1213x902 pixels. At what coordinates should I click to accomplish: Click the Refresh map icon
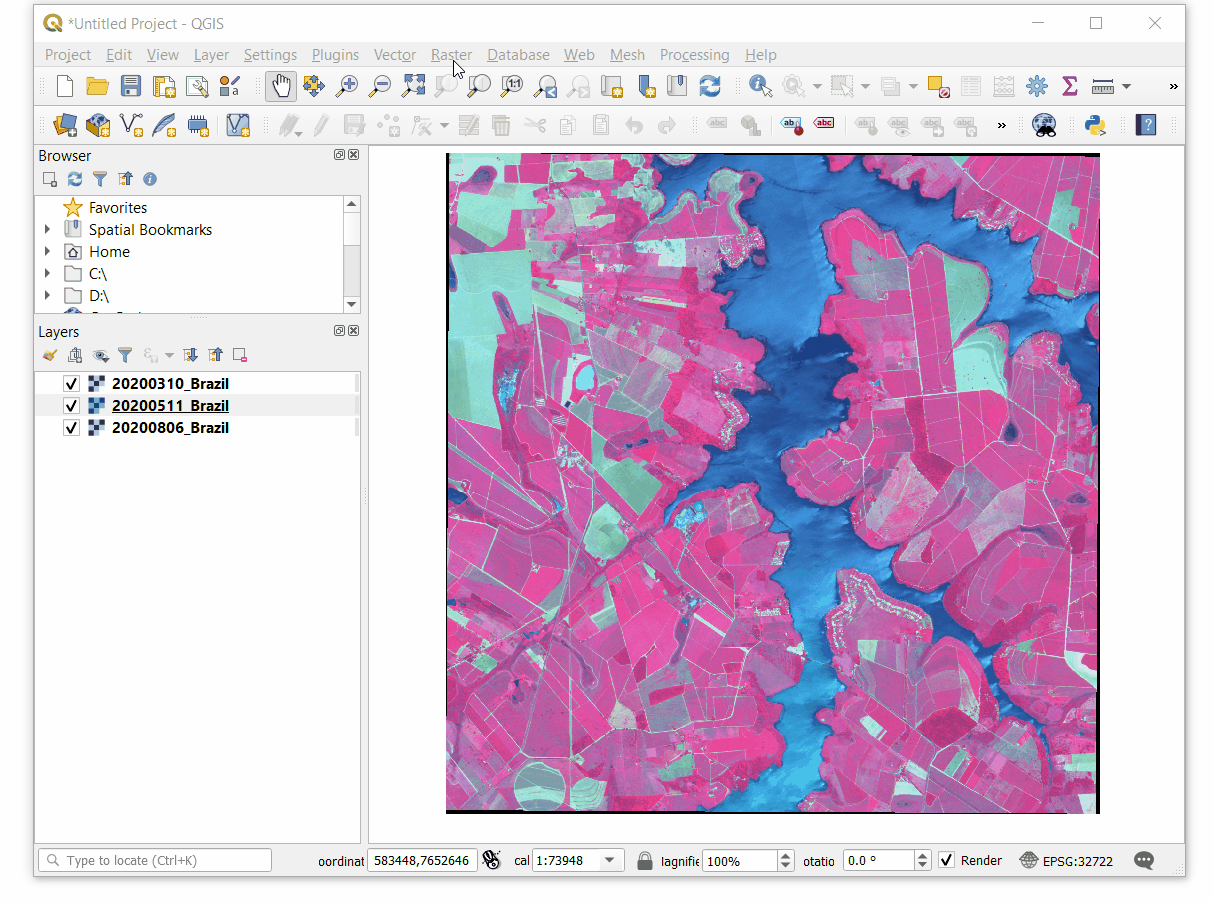click(x=710, y=86)
